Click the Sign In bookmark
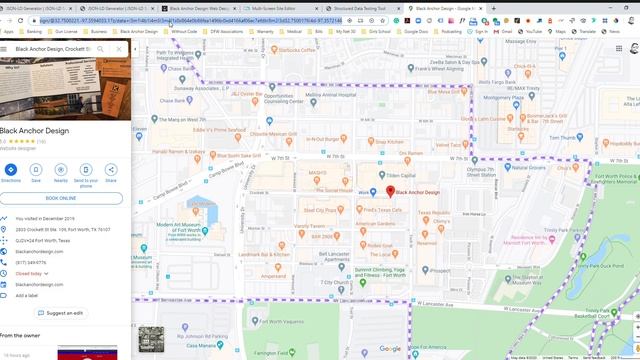The image size is (640, 360). 478,31
